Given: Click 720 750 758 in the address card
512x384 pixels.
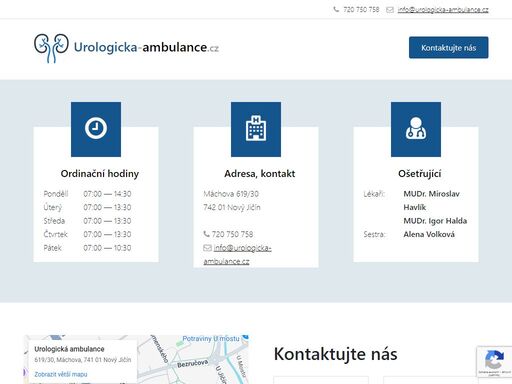Looking at the screenshot, I should [x=232, y=234].
